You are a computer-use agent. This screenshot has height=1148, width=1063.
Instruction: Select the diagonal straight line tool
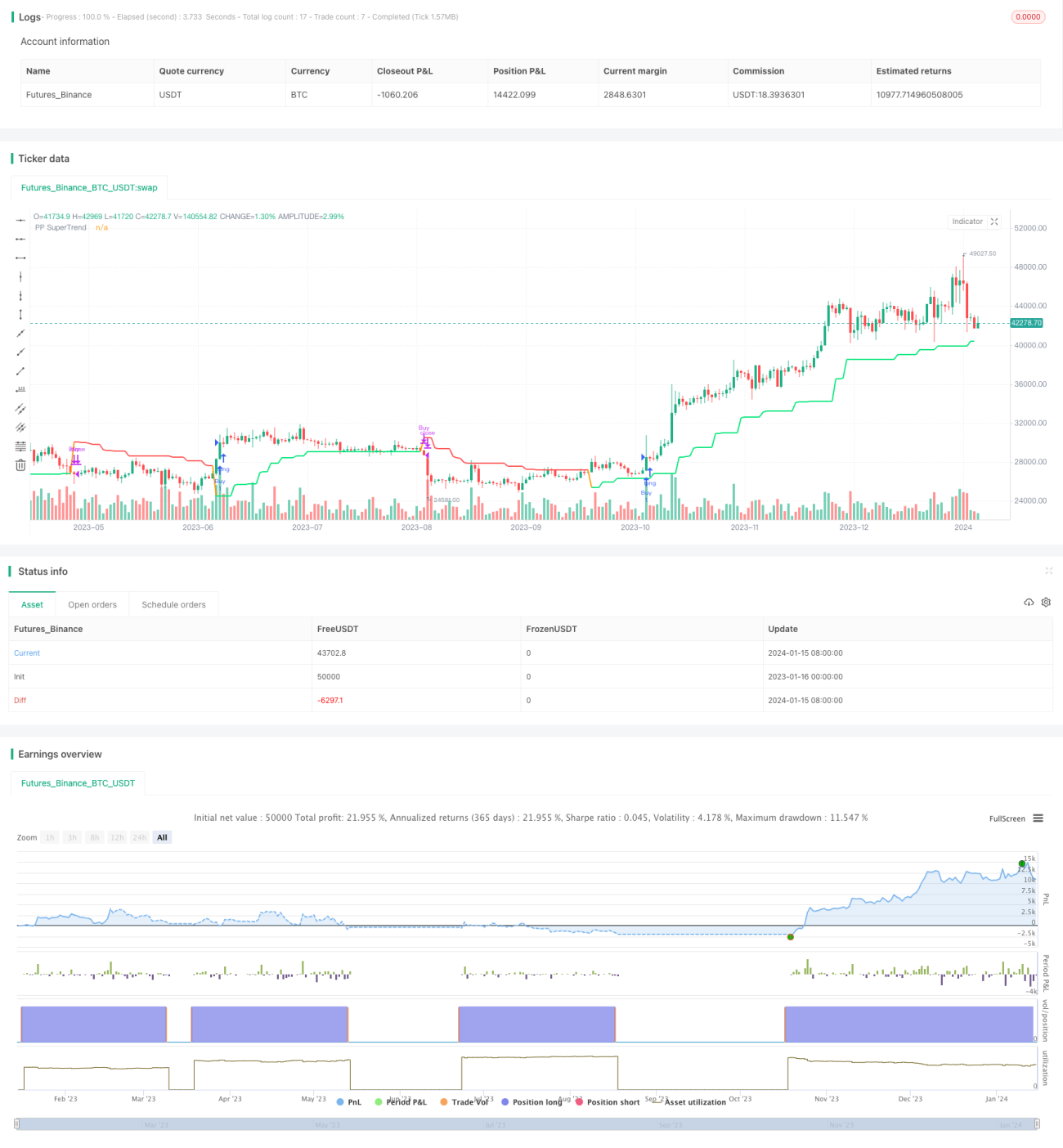point(20,333)
